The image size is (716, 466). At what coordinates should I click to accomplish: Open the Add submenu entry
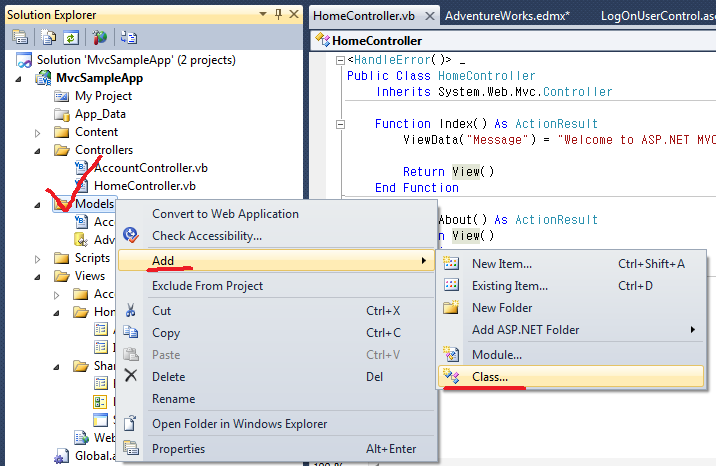[276, 261]
